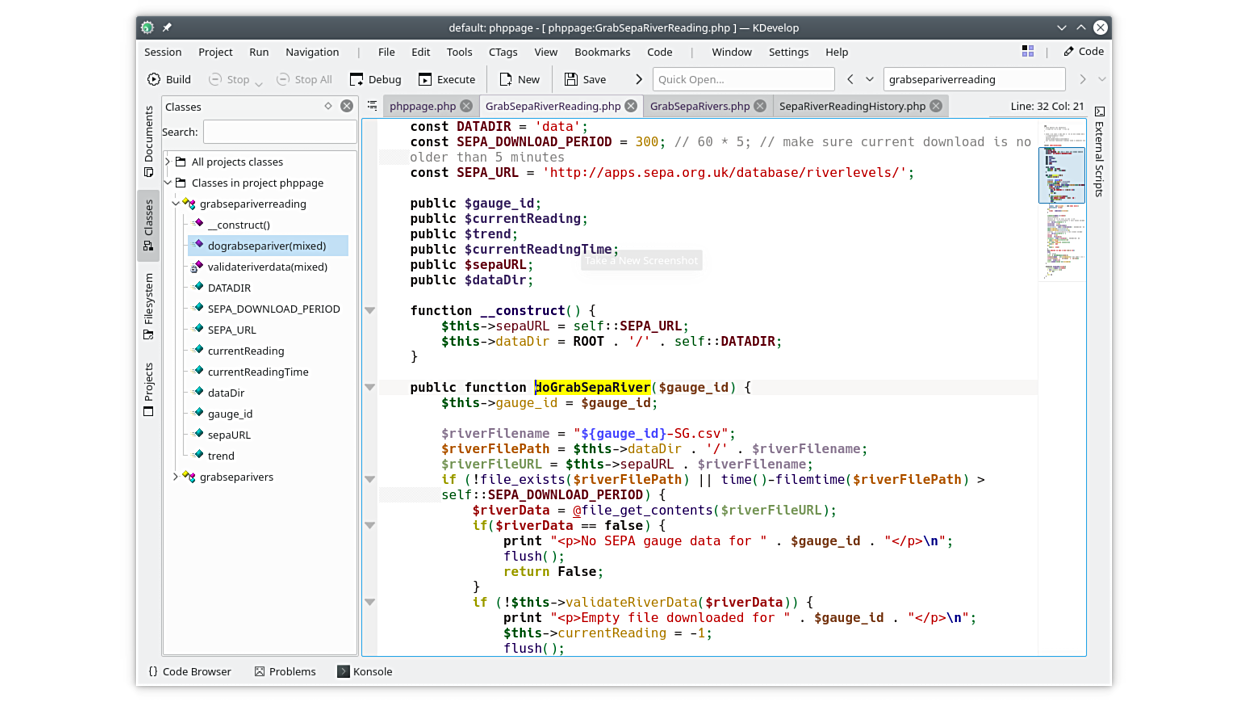Close the GrabSepaRivers.php tab
Screen dimensions: 1248x702
point(760,106)
